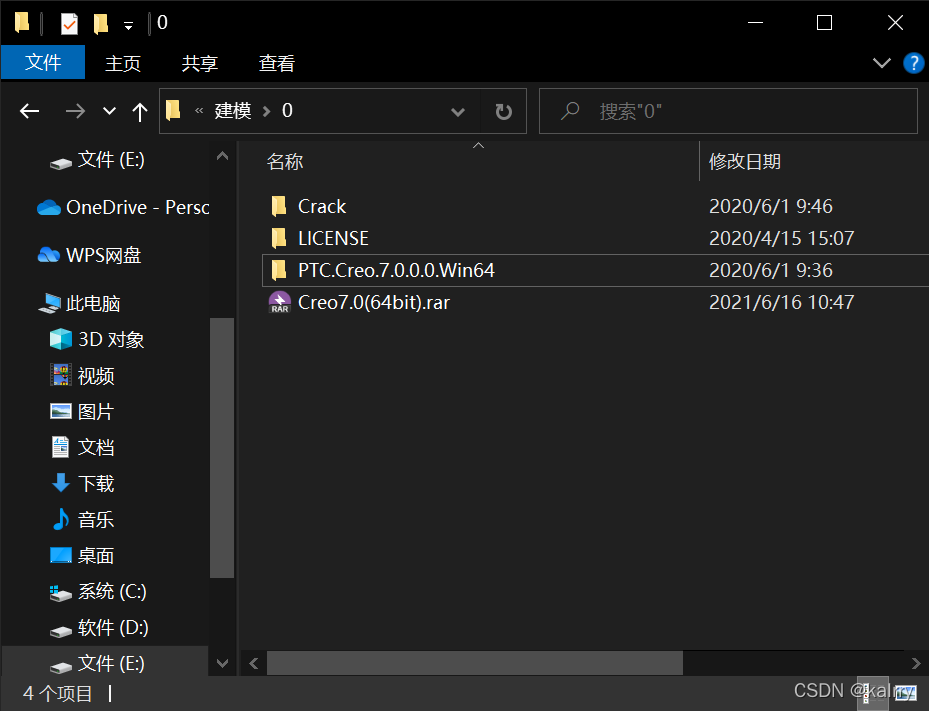Go back with the left arrow
929x711 pixels.
(x=29, y=111)
